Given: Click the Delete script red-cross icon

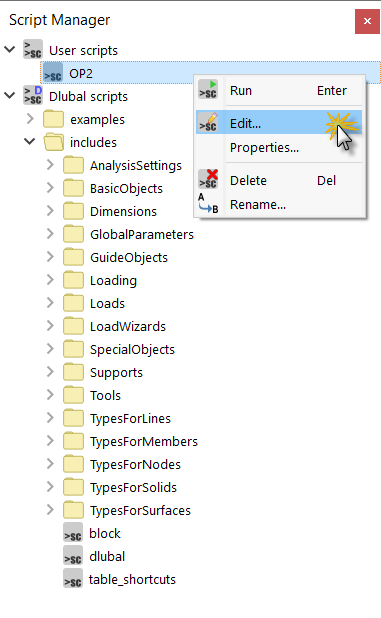Looking at the screenshot, I should coord(208,179).
